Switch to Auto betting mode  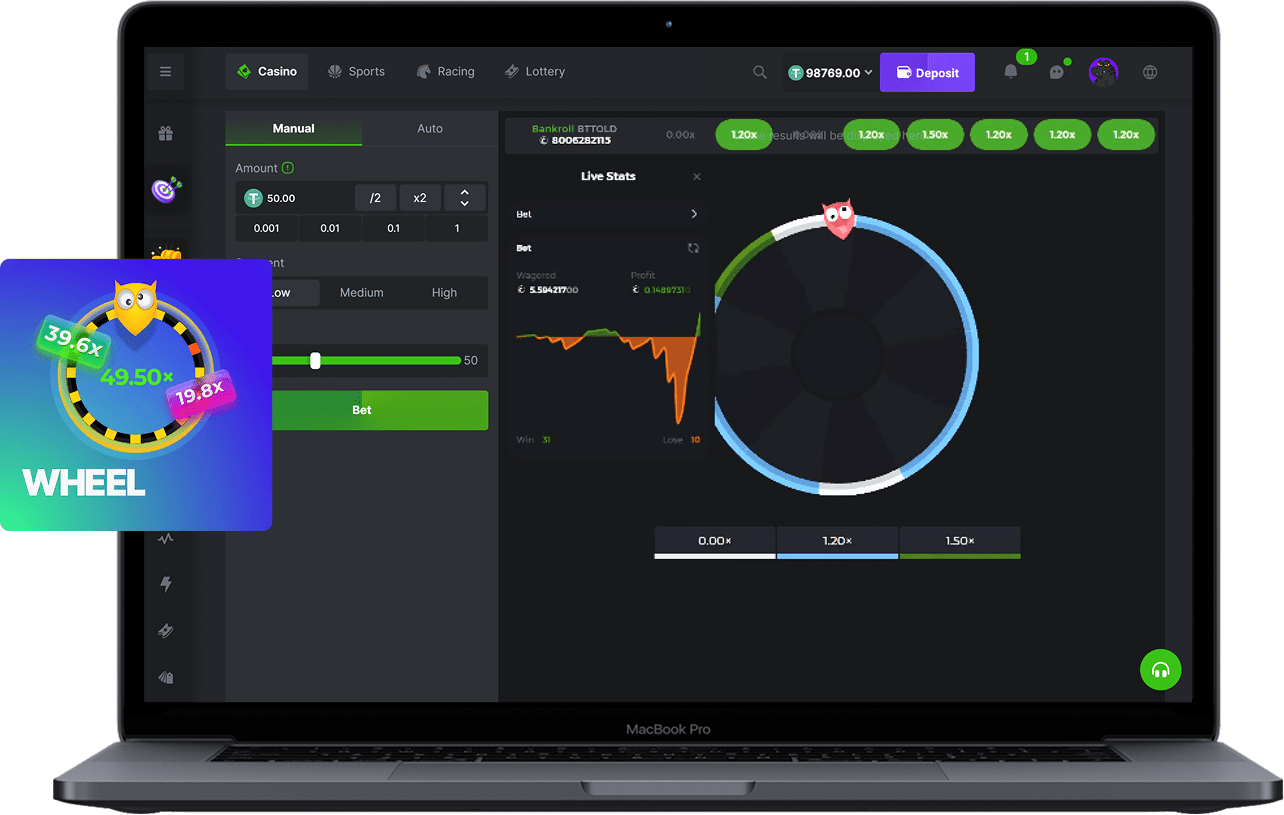(429, 129)
